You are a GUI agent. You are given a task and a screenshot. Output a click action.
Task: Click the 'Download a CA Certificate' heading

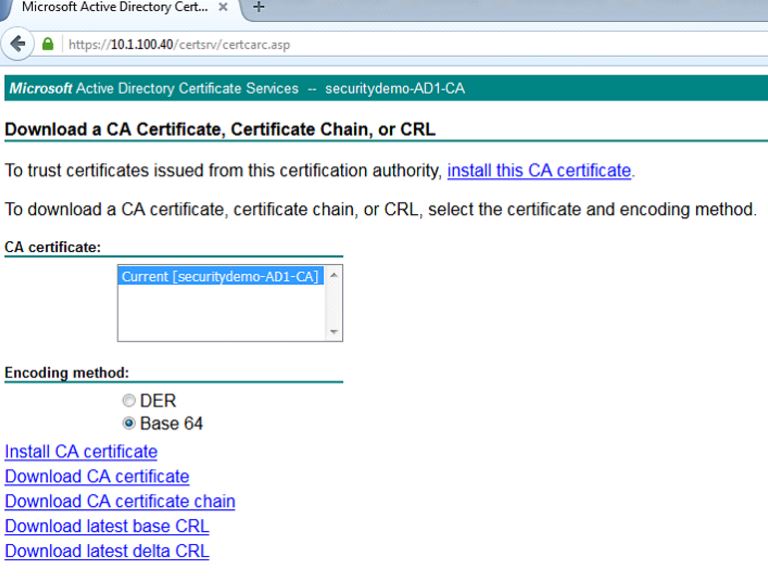coord(220,129)
